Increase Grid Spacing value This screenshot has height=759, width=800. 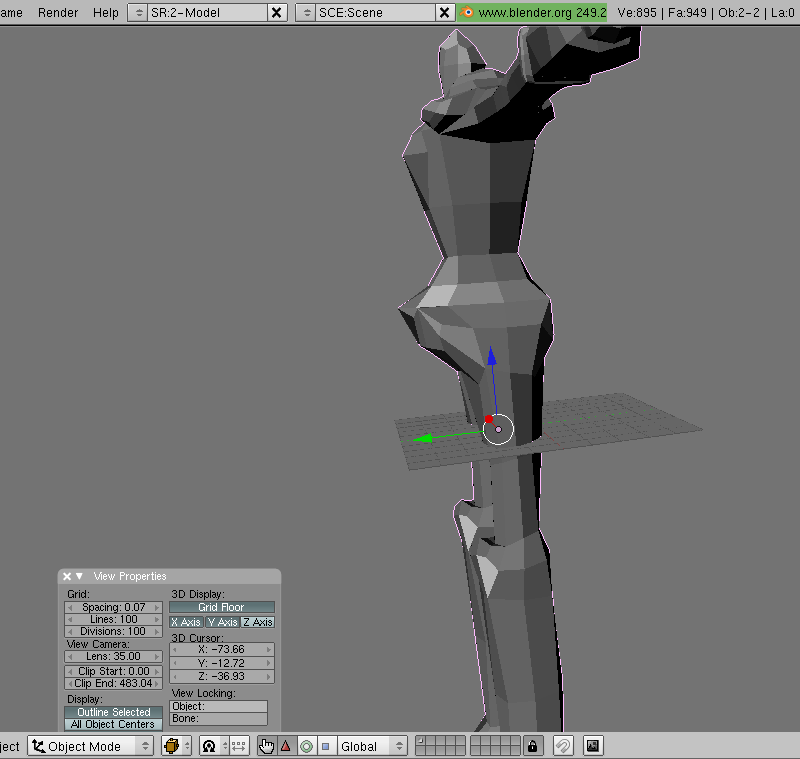pos(156,607)
